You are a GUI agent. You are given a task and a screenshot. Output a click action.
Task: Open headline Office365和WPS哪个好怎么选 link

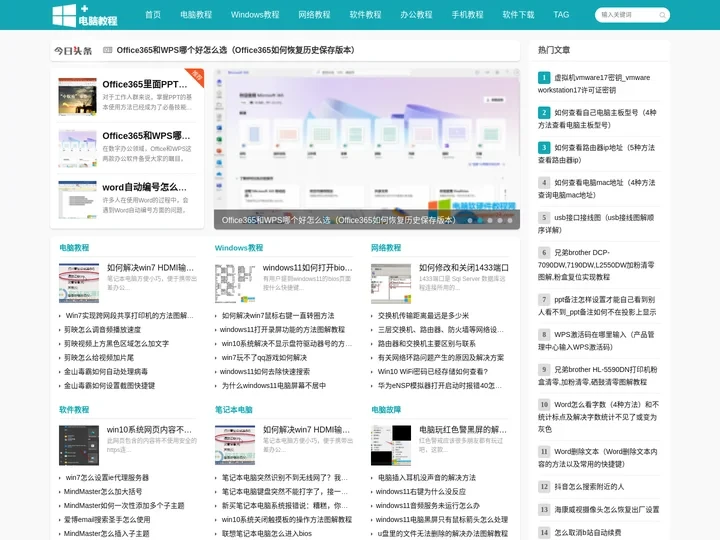(236, 50)
